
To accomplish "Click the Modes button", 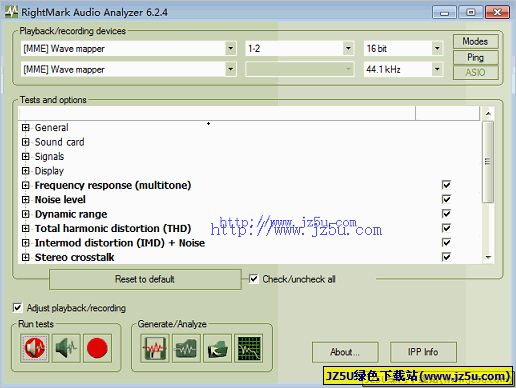I will (475, 41).
